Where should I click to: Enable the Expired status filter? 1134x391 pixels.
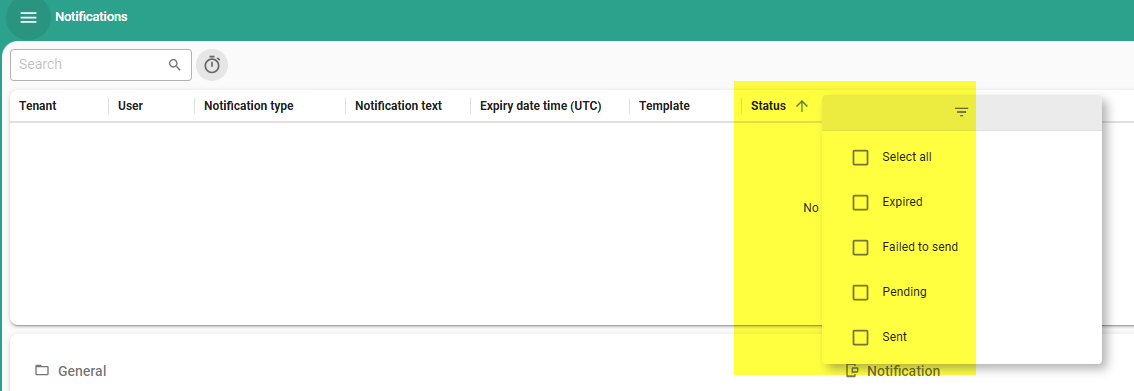click(860, 202)
